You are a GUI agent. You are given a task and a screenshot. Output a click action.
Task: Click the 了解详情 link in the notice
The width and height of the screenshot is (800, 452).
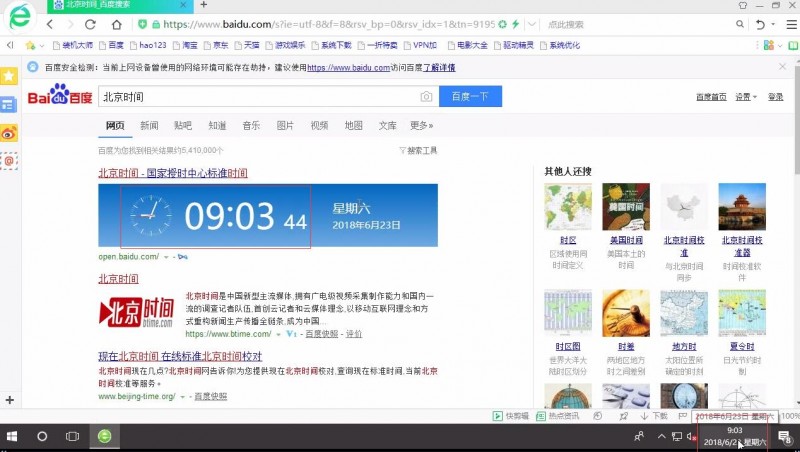439,67
